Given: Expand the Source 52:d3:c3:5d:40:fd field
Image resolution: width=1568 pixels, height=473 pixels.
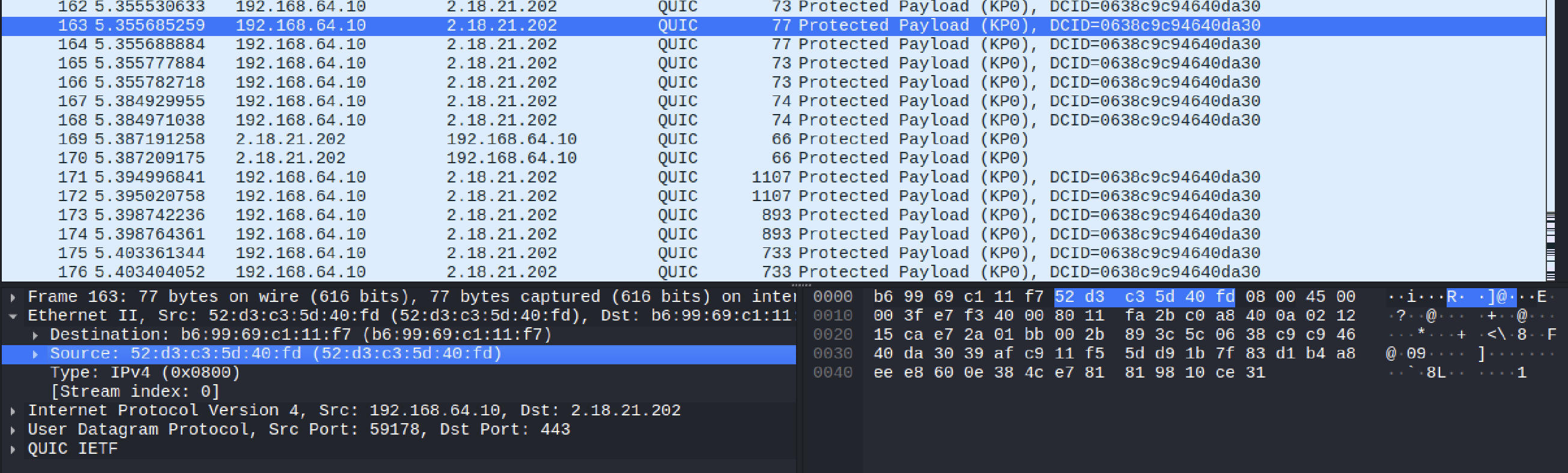Looking at the screenshot, I should [35, 354].
